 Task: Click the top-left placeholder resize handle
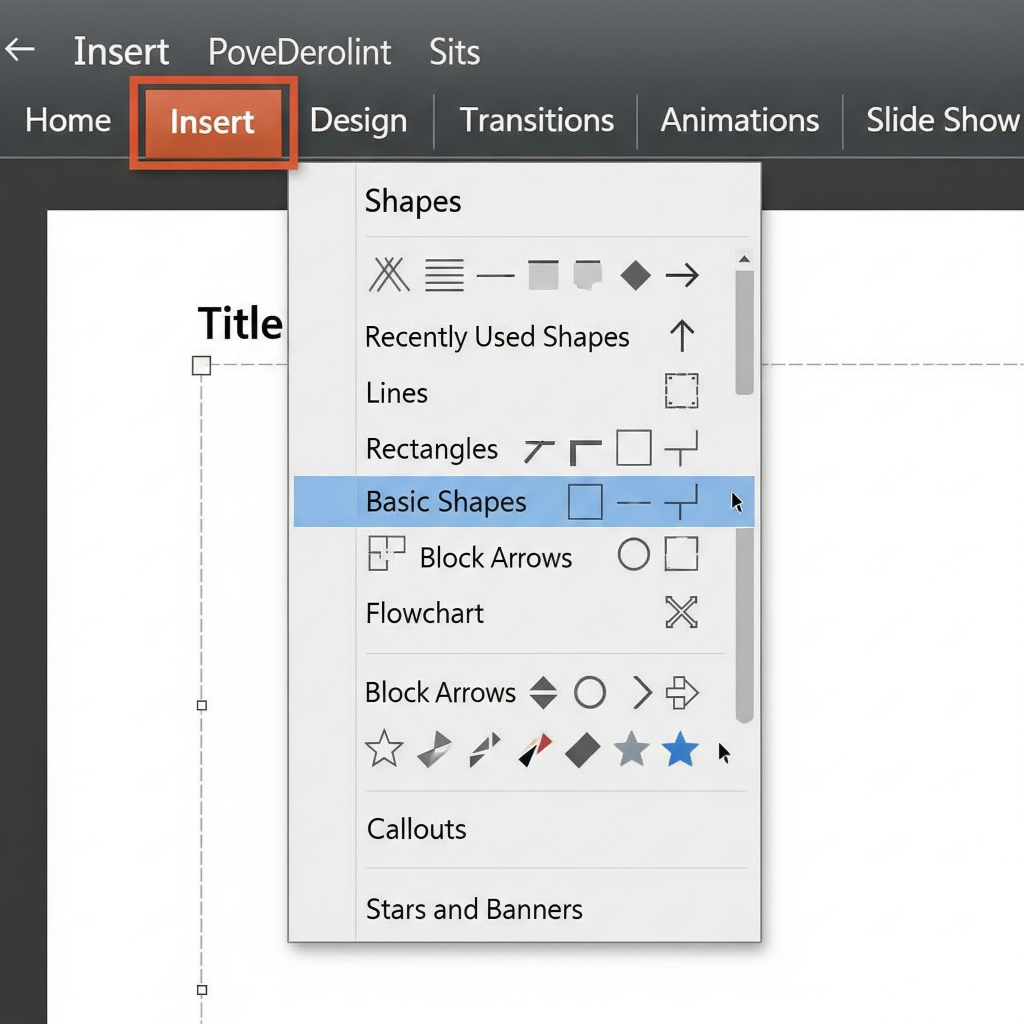(201, 365)
